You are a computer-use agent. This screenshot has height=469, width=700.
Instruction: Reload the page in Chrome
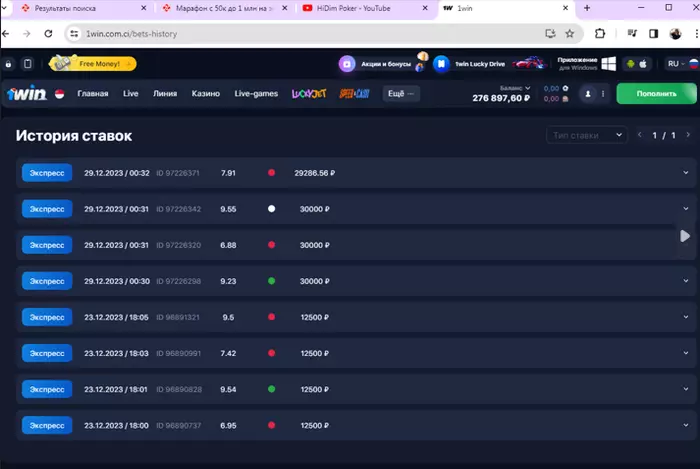coord(48,34)
